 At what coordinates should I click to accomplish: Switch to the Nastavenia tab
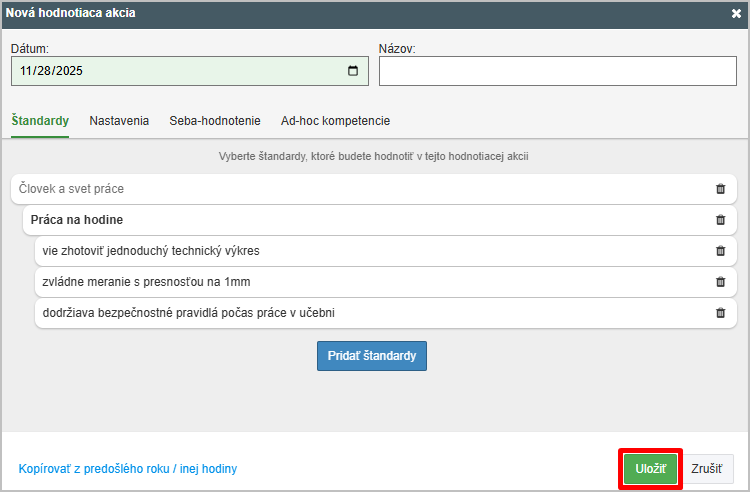tap(119, 121)
